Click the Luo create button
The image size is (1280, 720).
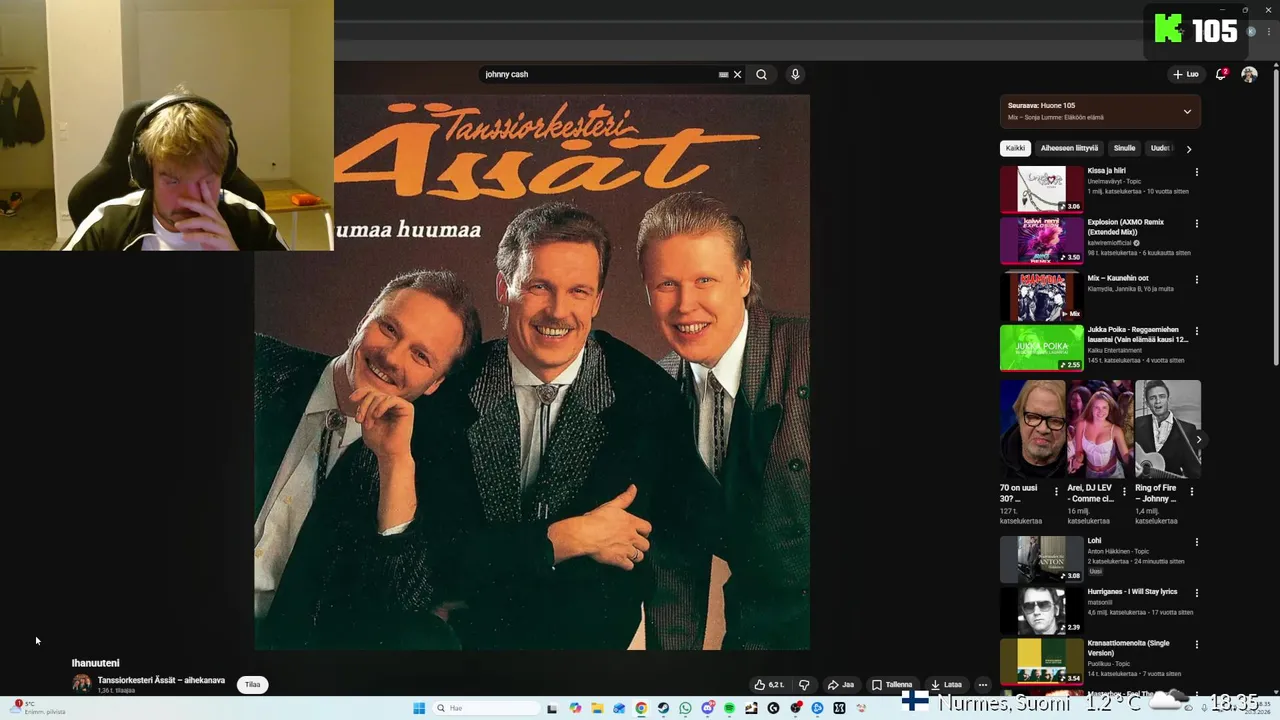(x=1186, y=74)
